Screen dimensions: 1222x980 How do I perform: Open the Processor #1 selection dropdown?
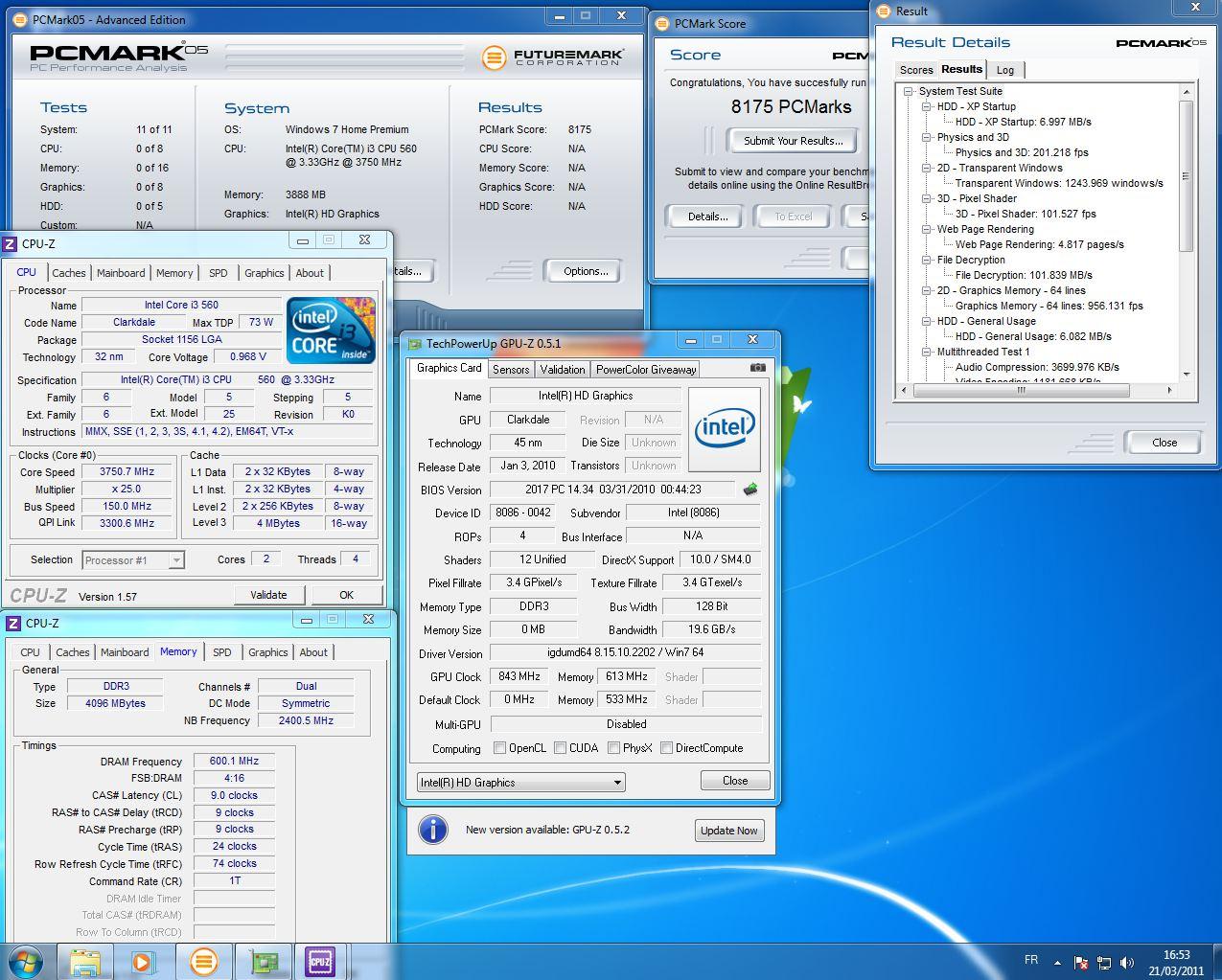click(x=133, y=560)
